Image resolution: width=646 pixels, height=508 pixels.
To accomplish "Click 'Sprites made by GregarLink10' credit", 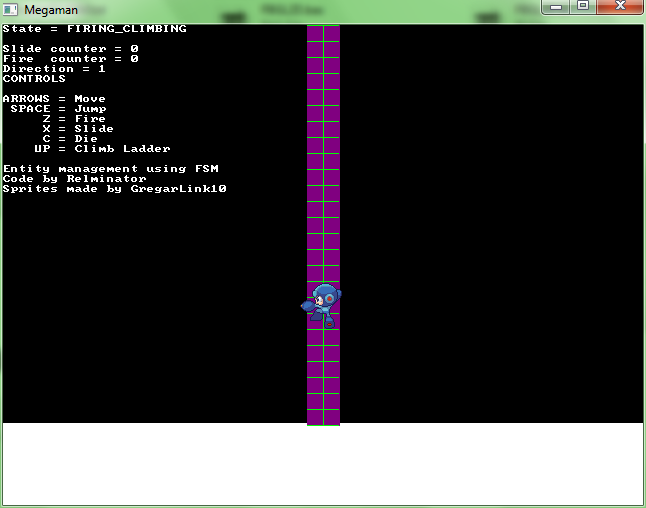I will (115, 188).
